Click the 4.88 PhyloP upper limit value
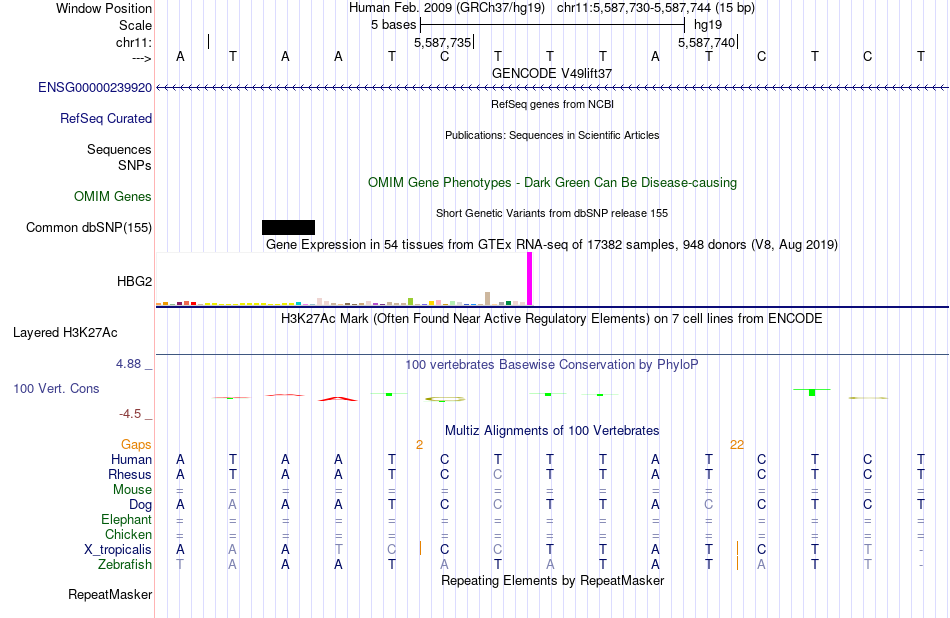 (128, 364)
